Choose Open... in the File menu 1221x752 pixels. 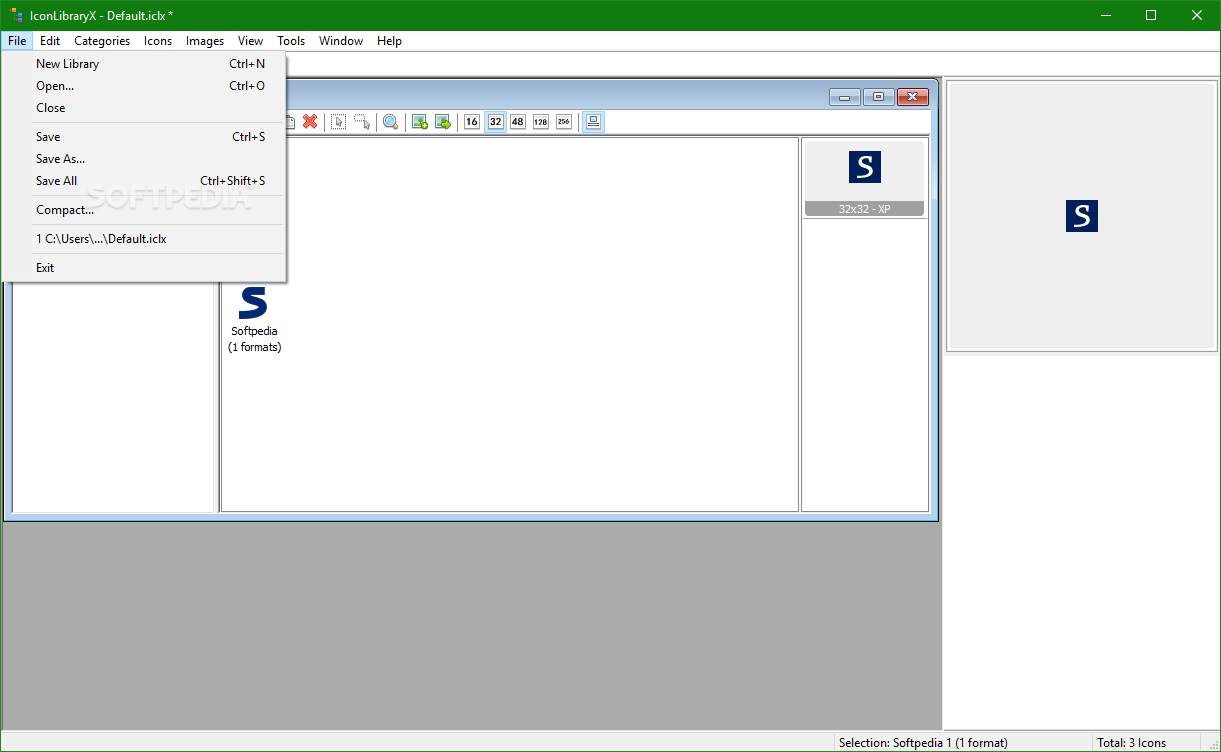pos(145,86)
